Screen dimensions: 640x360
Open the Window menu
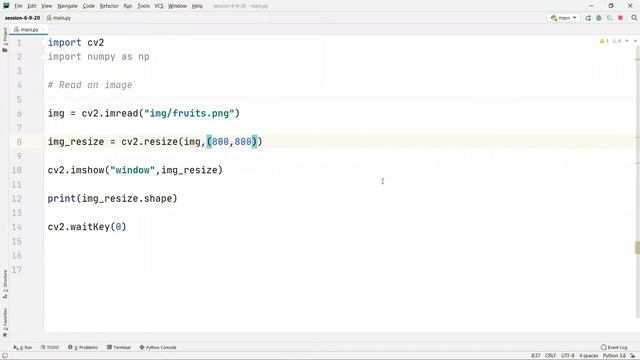tap(177, 6)
